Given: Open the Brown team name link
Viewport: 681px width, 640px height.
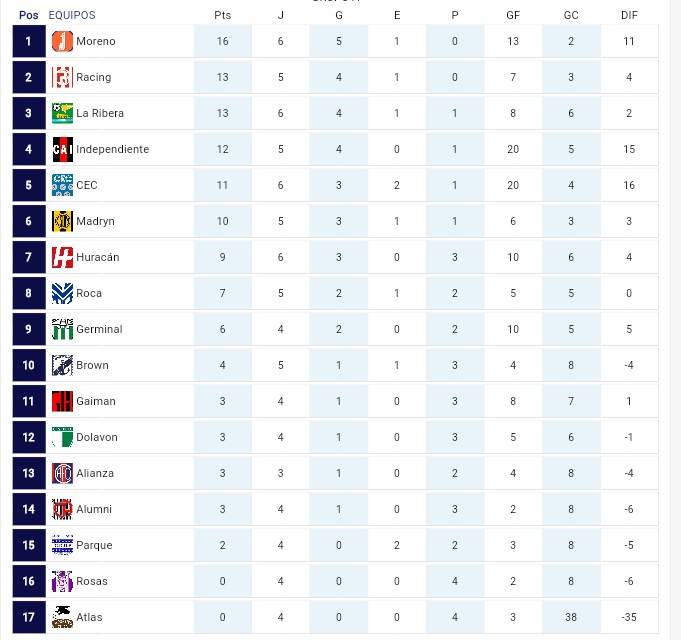Looking at the screenshot, I should click(92, 365).
